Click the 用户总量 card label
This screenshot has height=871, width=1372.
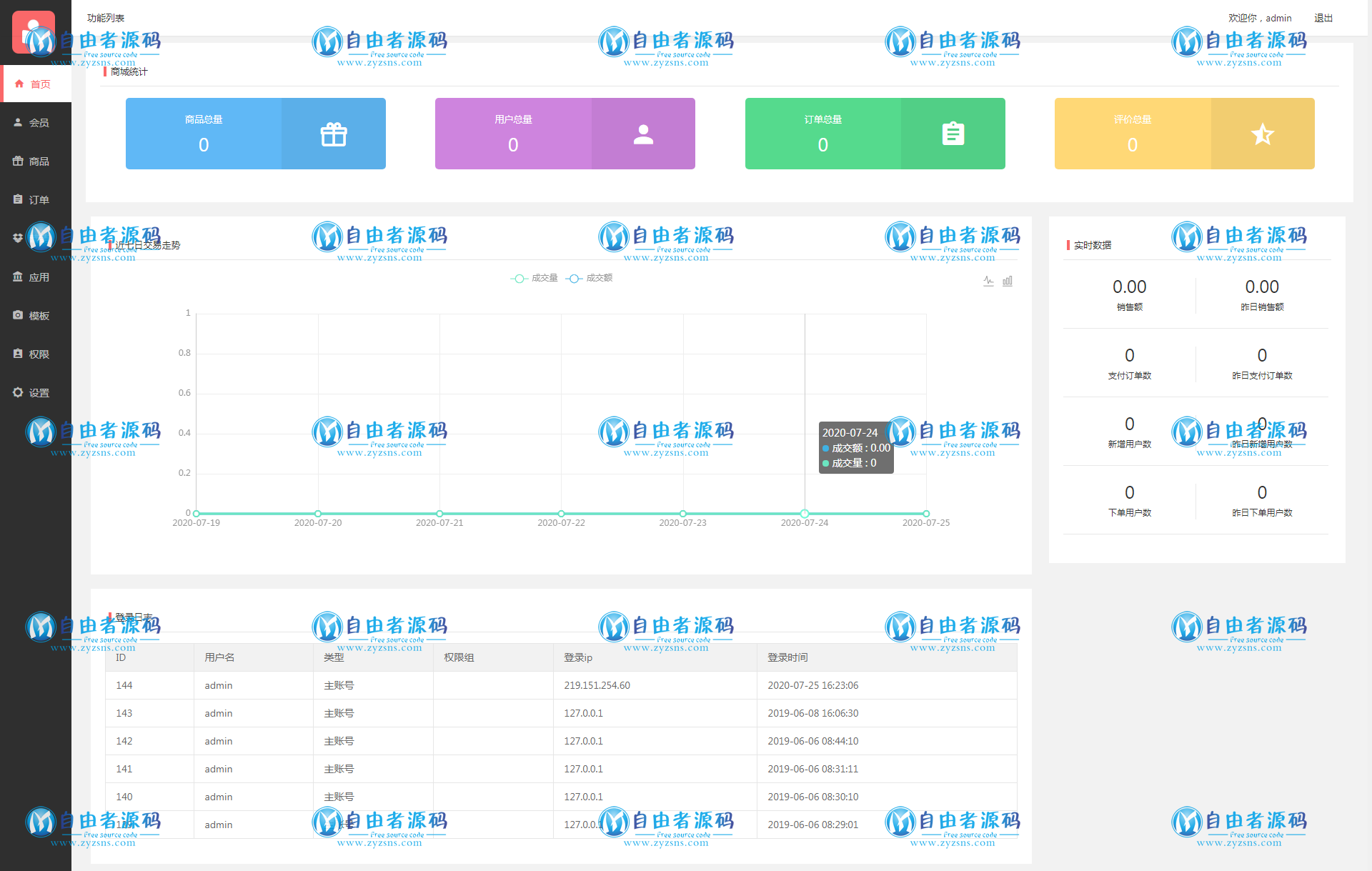pos(513,119)
